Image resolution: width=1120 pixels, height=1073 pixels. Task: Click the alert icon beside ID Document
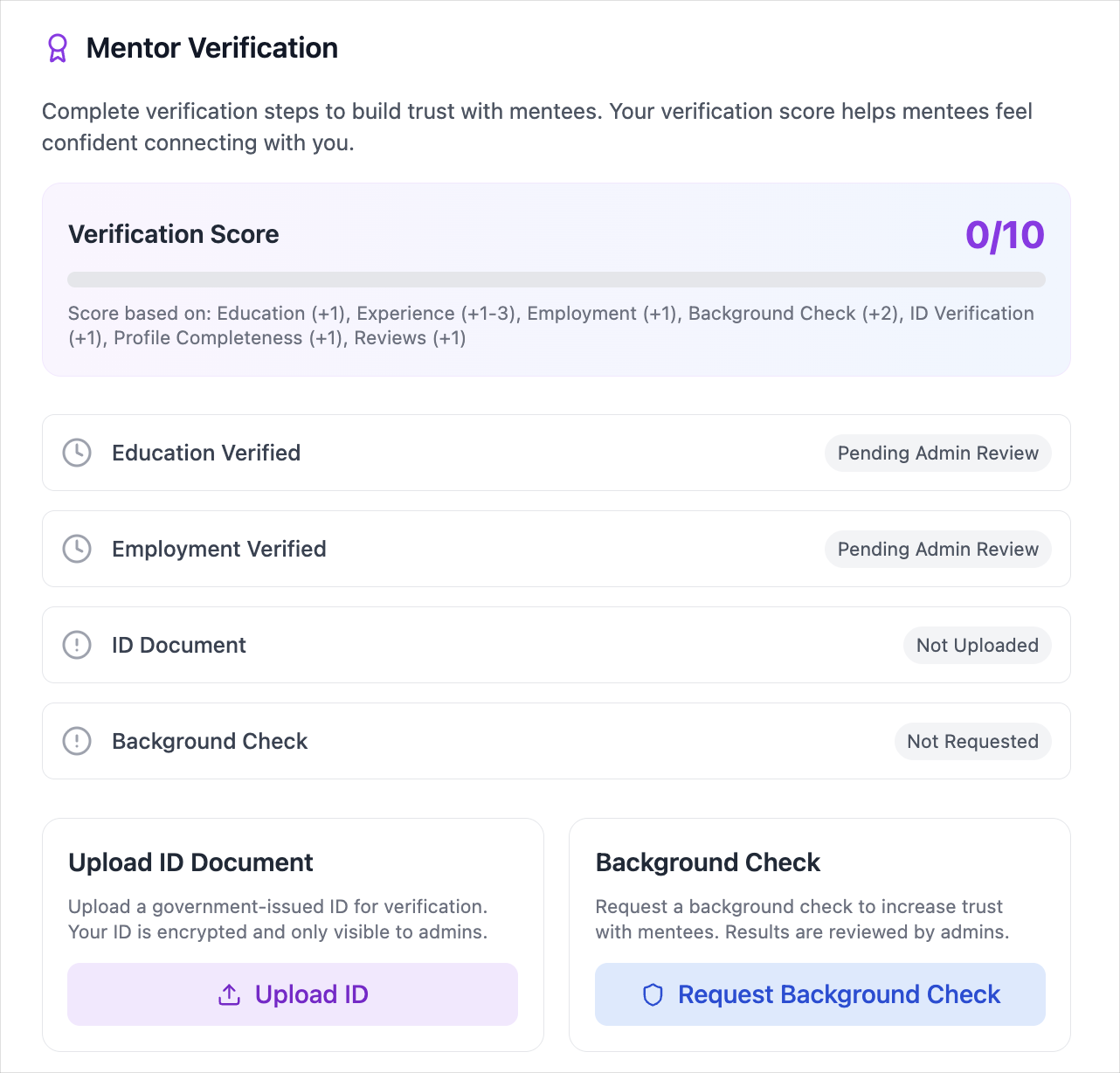tap(77, 645)
